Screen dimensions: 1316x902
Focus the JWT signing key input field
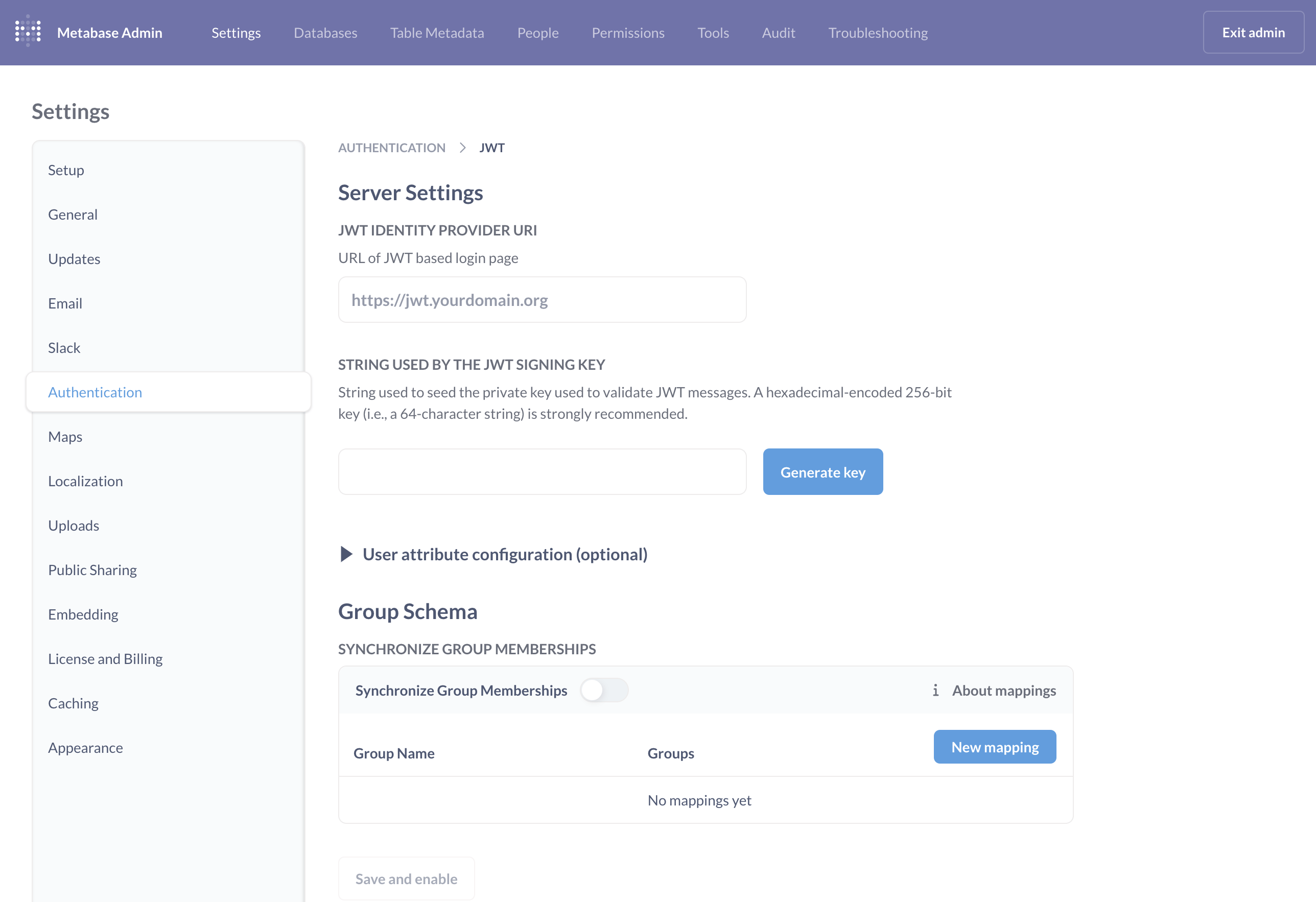(x=542, y=471)
